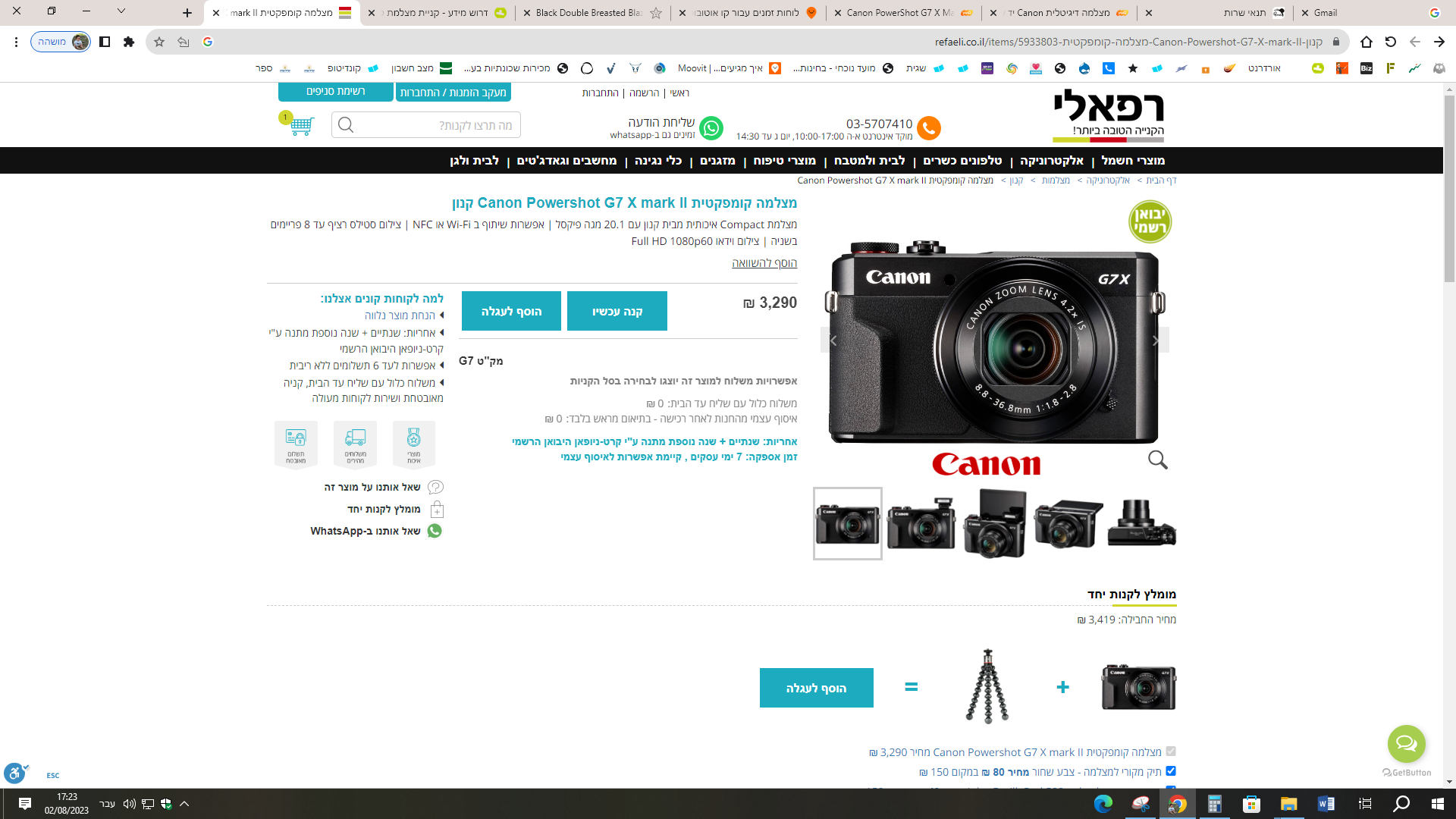Show the next product image using the right arrow

[x=1156, y=340]
